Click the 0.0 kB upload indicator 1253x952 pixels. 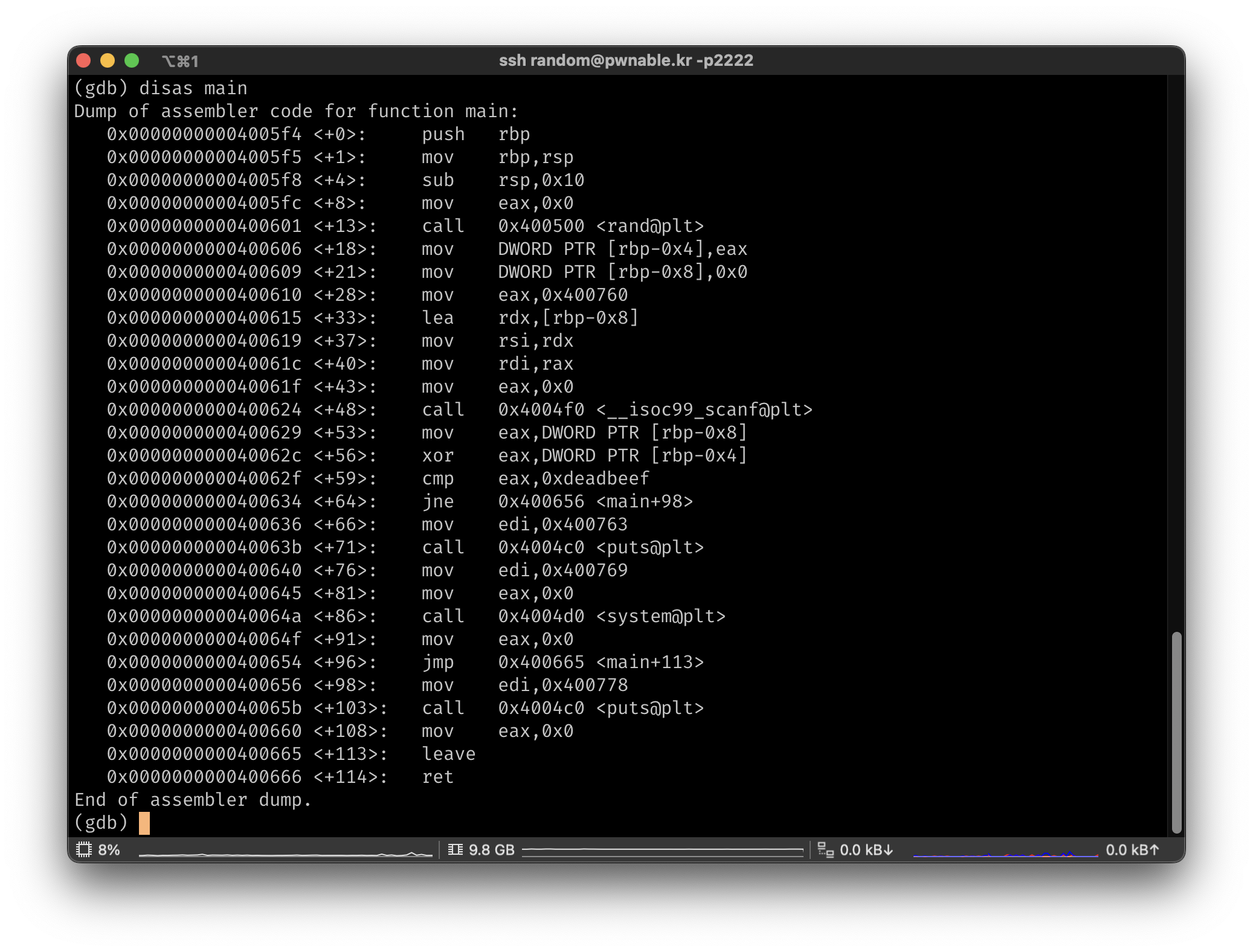point(1132,850)
